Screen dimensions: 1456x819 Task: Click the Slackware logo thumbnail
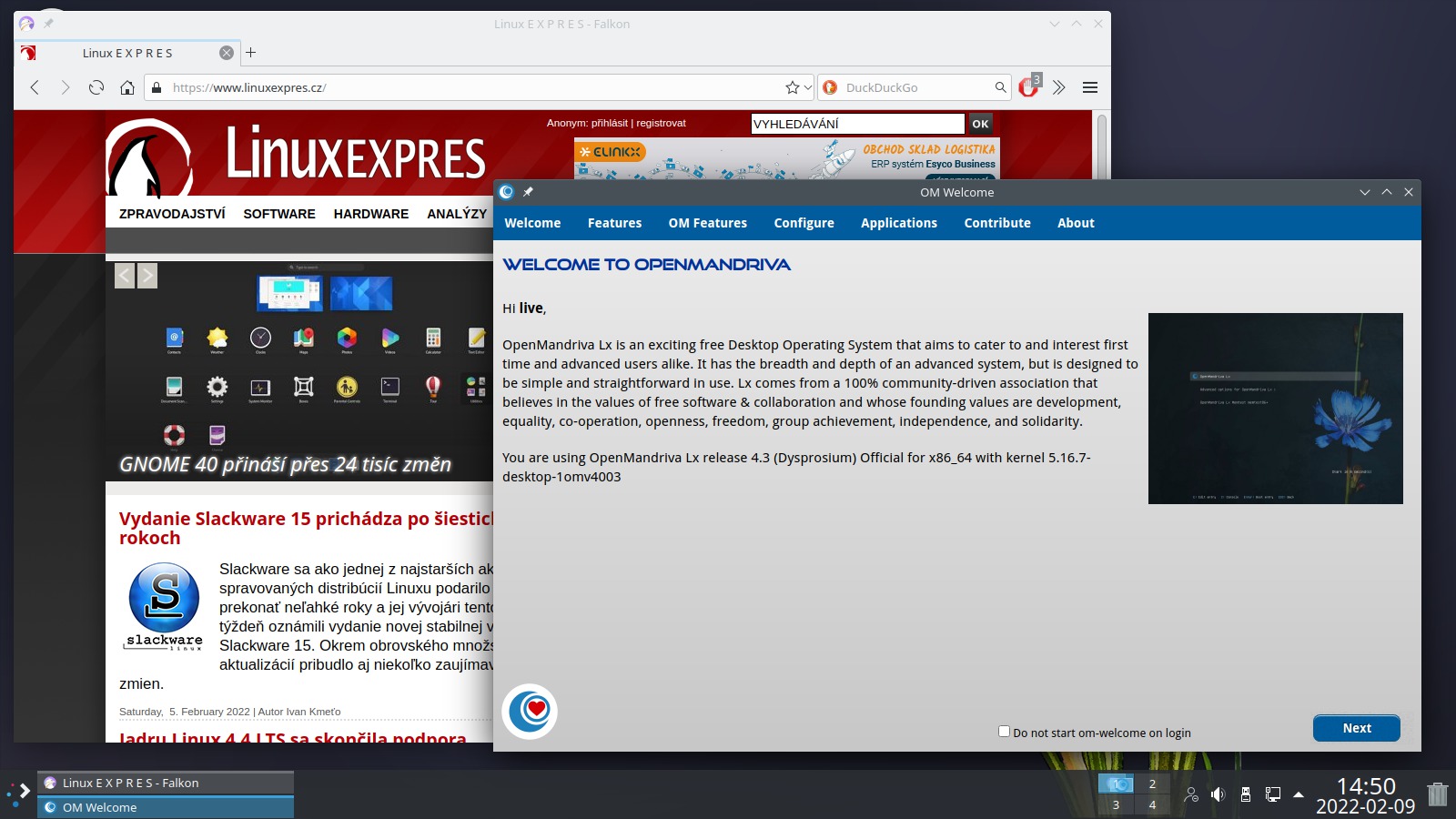(x=164, y=606)
